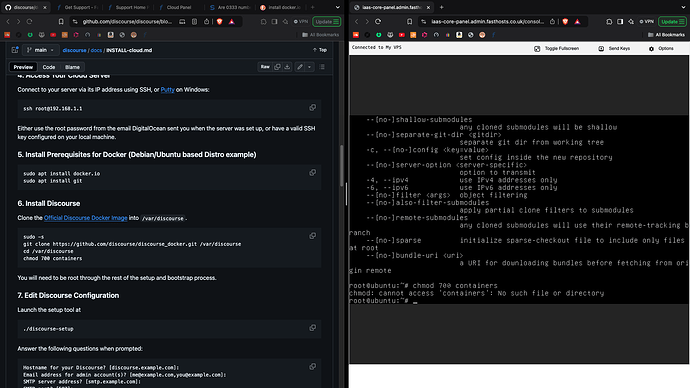Open tab list chevron in GitHub window
Screen dimensions: 690x388
[x=338, y=7]
